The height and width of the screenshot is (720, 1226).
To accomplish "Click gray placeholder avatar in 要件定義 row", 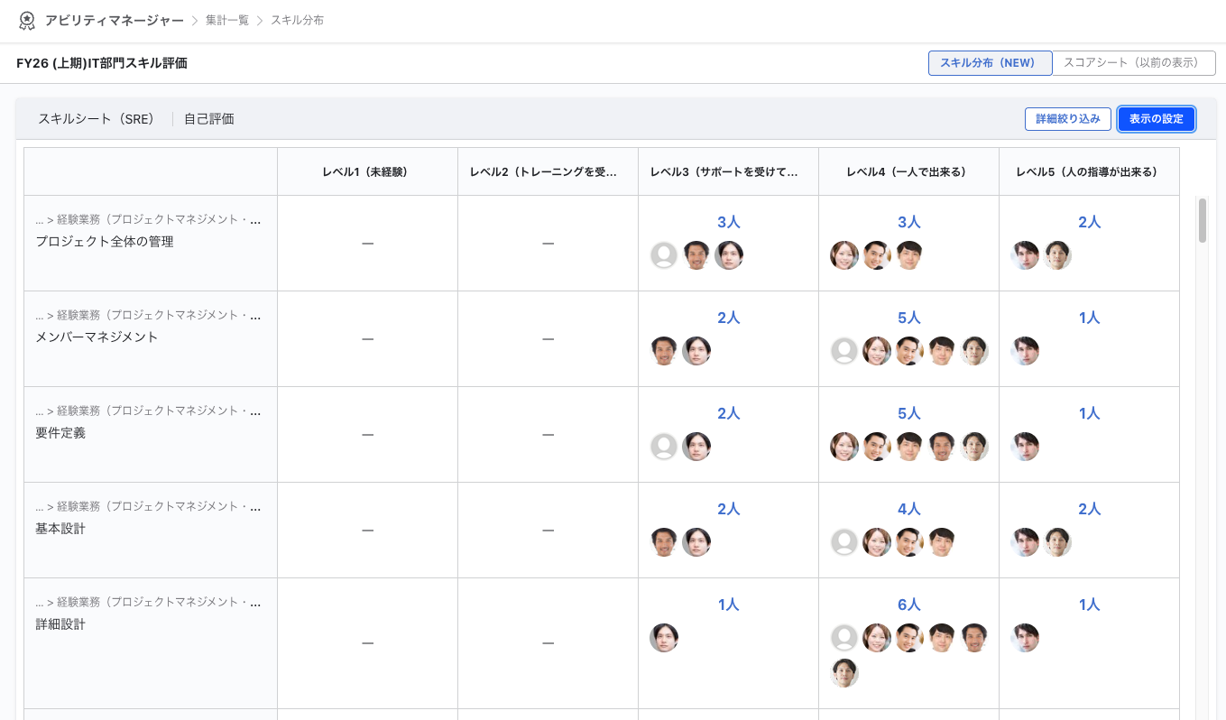I will [664, 446].
